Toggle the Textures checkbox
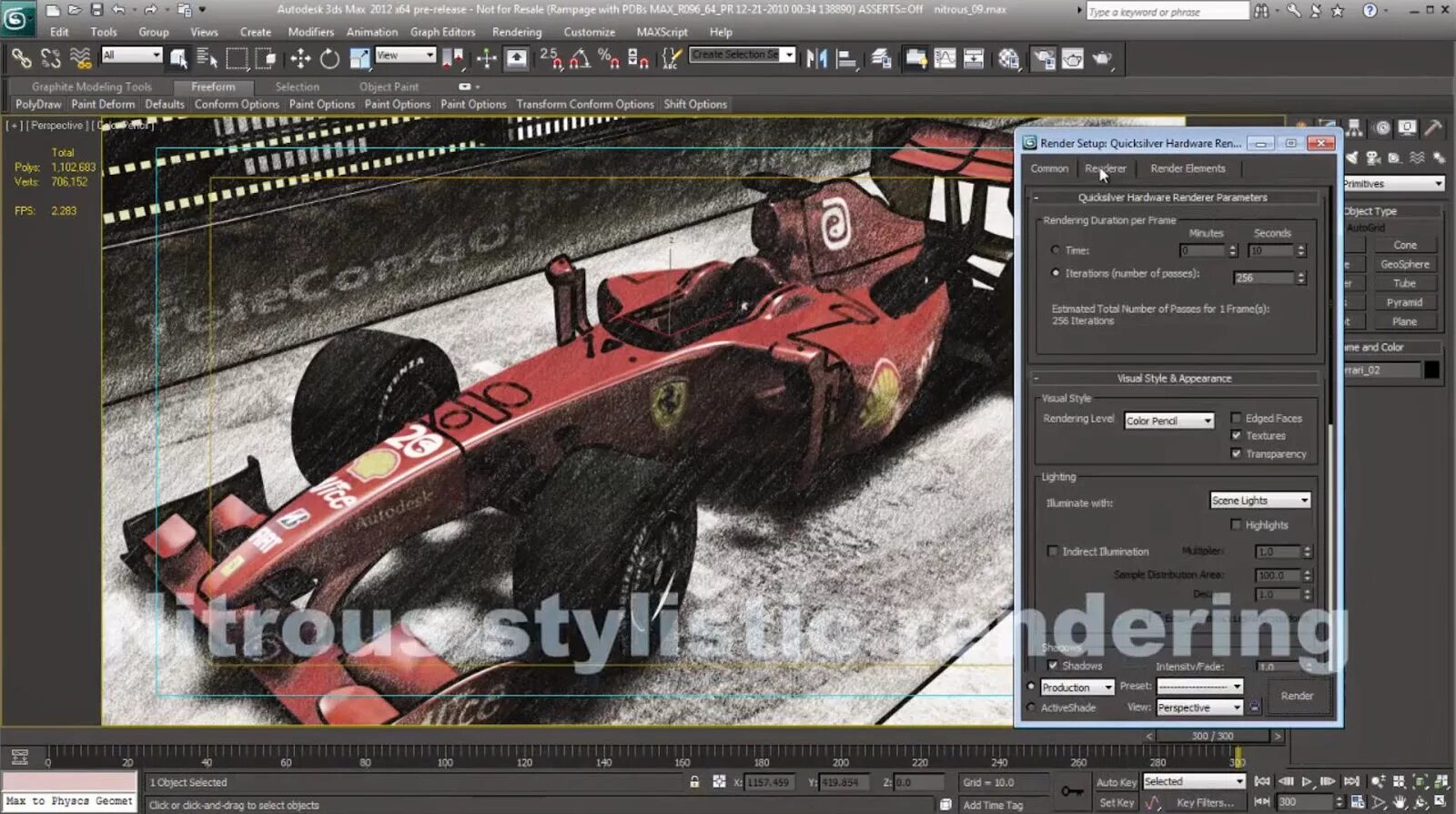 [1236, 435]
